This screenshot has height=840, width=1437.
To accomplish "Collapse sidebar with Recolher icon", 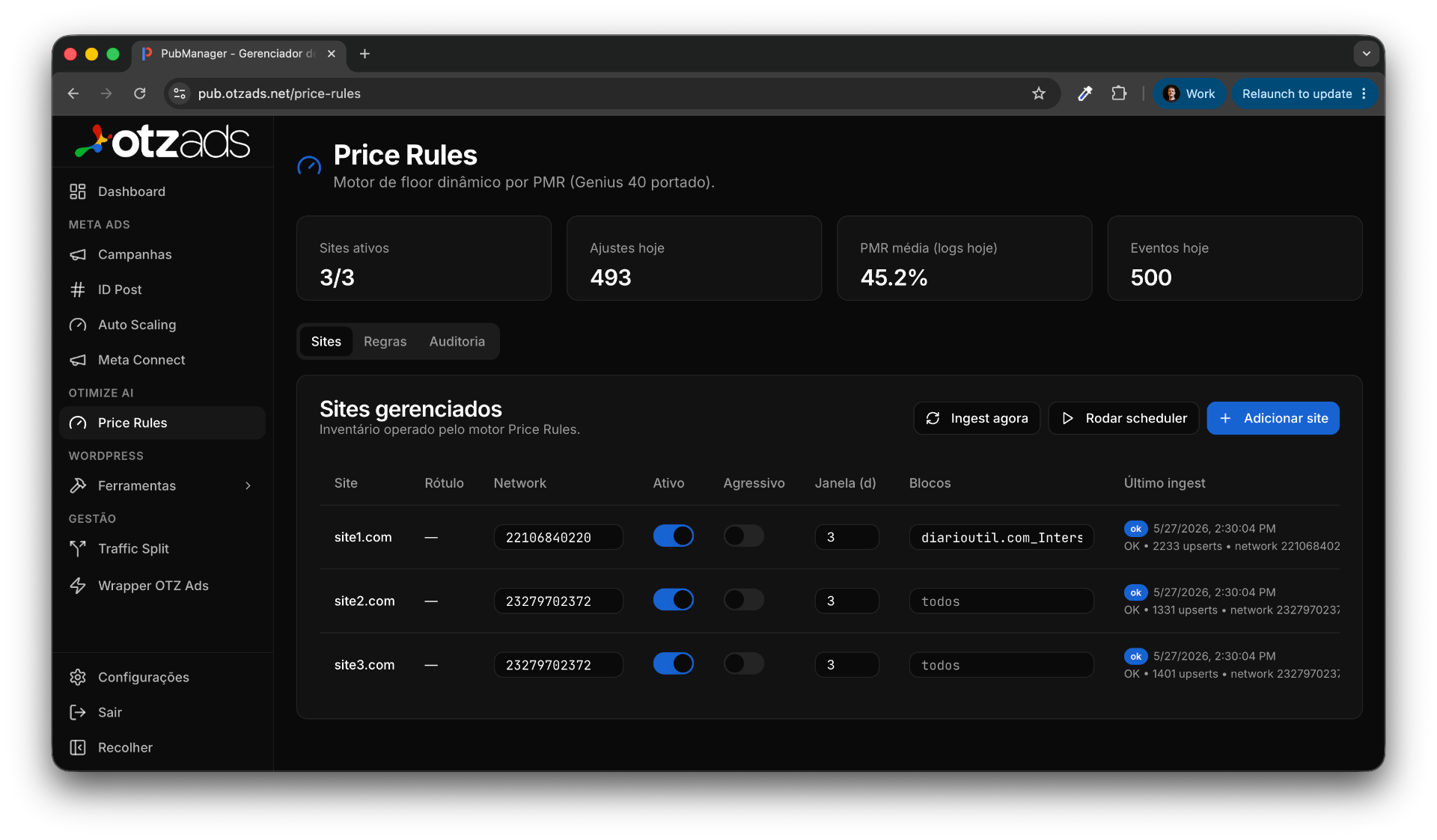I will 78,747.
